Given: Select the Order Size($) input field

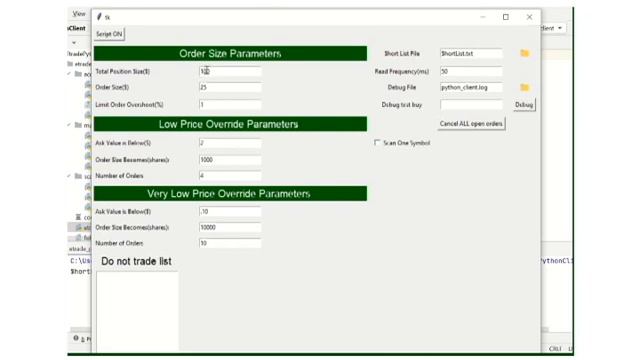Looking at the screenshot, I should pyautogui.click(x=230, y=87).
